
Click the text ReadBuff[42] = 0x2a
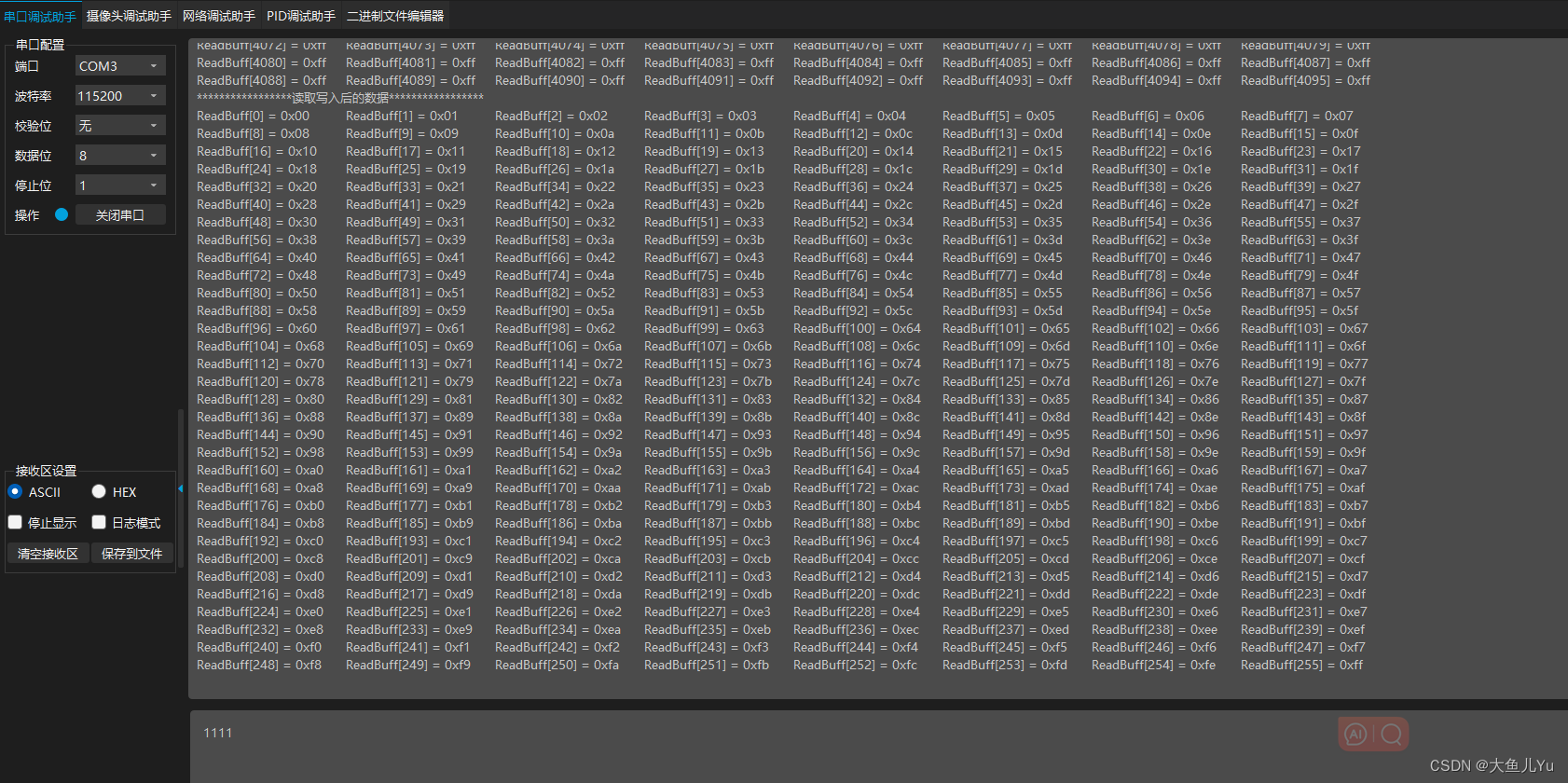pyautogui.click(x=555, y=204)
